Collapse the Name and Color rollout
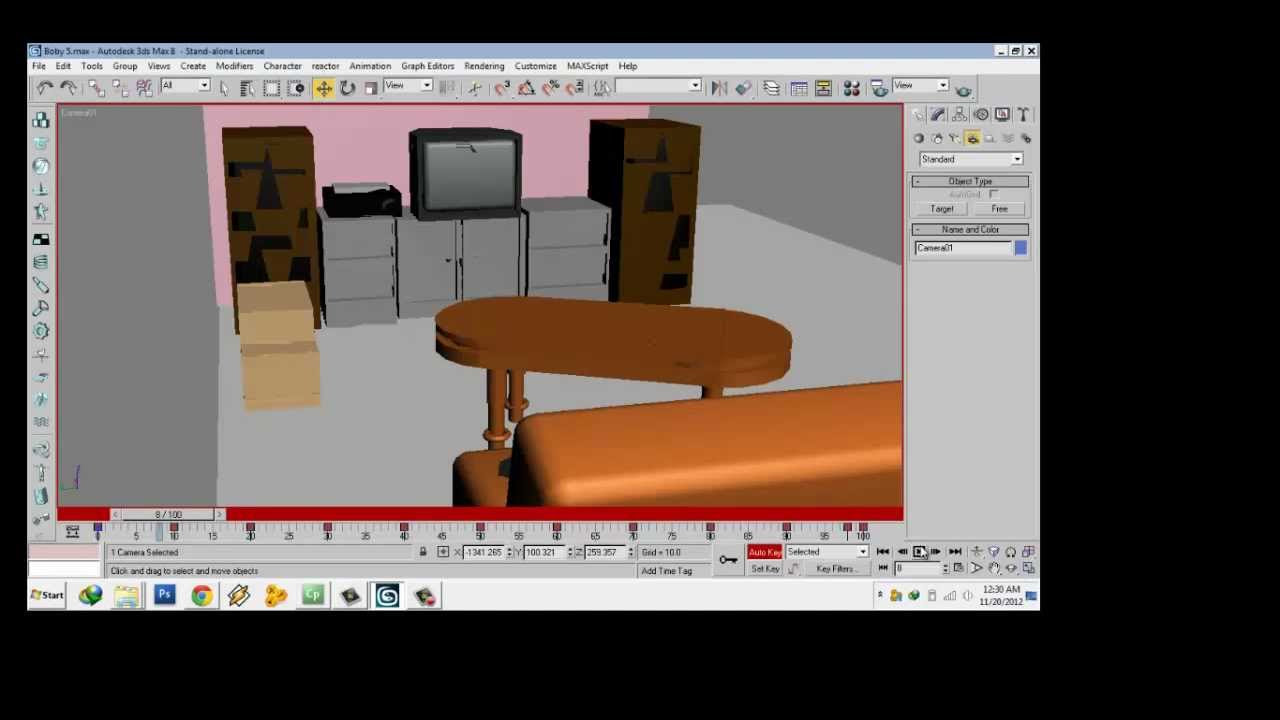This screenshot has width=1280, height=720. pyautogui.click(x=970, y=230)
